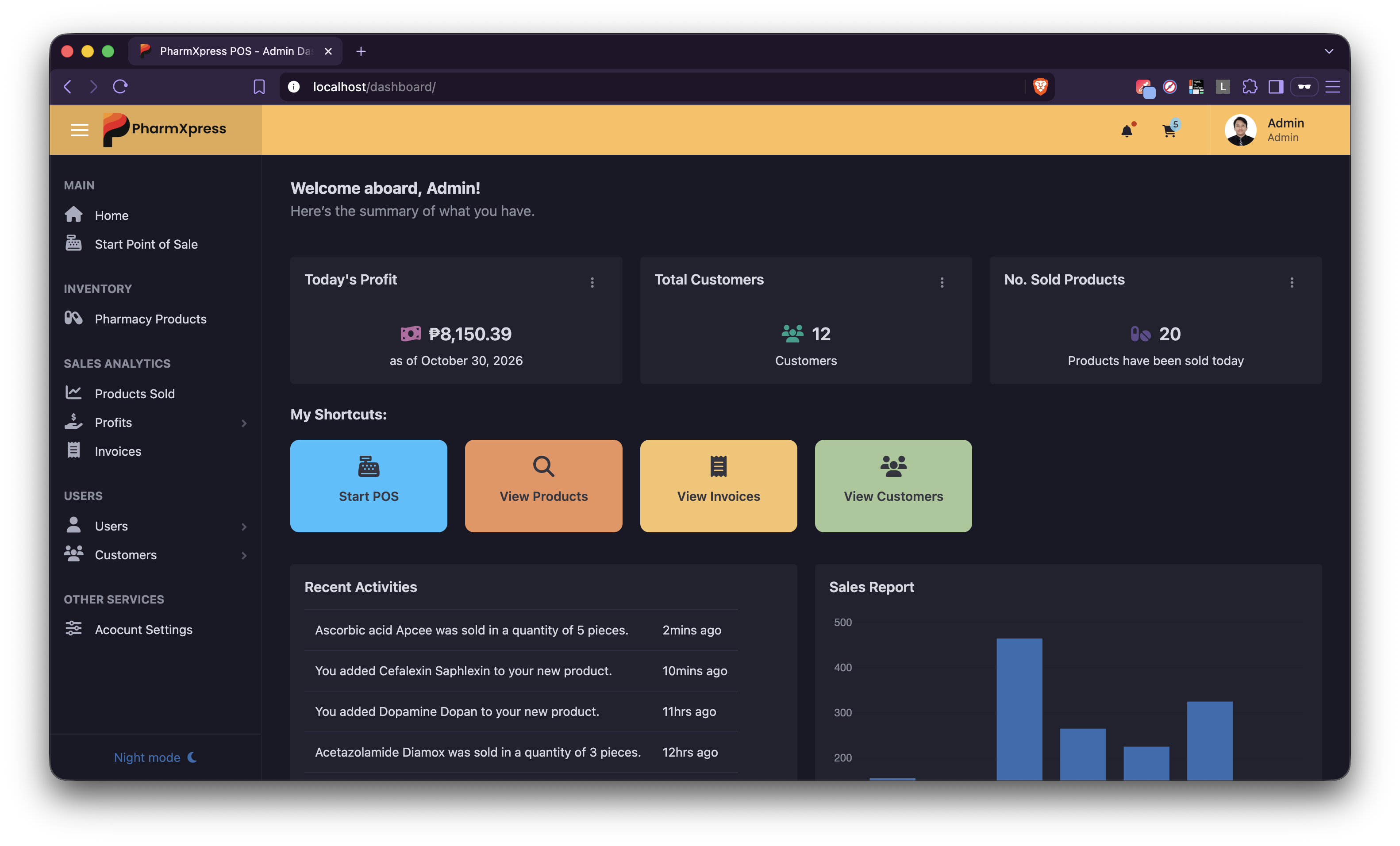Open the browser extensions puzzle icon
The image size is (1400, 846).
(1250, 86)
